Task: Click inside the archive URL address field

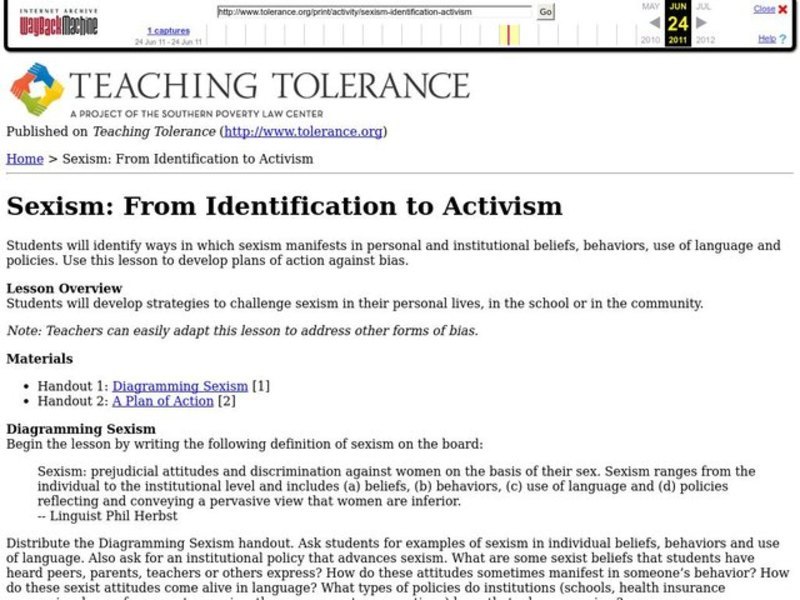Action: pos(368,11)
